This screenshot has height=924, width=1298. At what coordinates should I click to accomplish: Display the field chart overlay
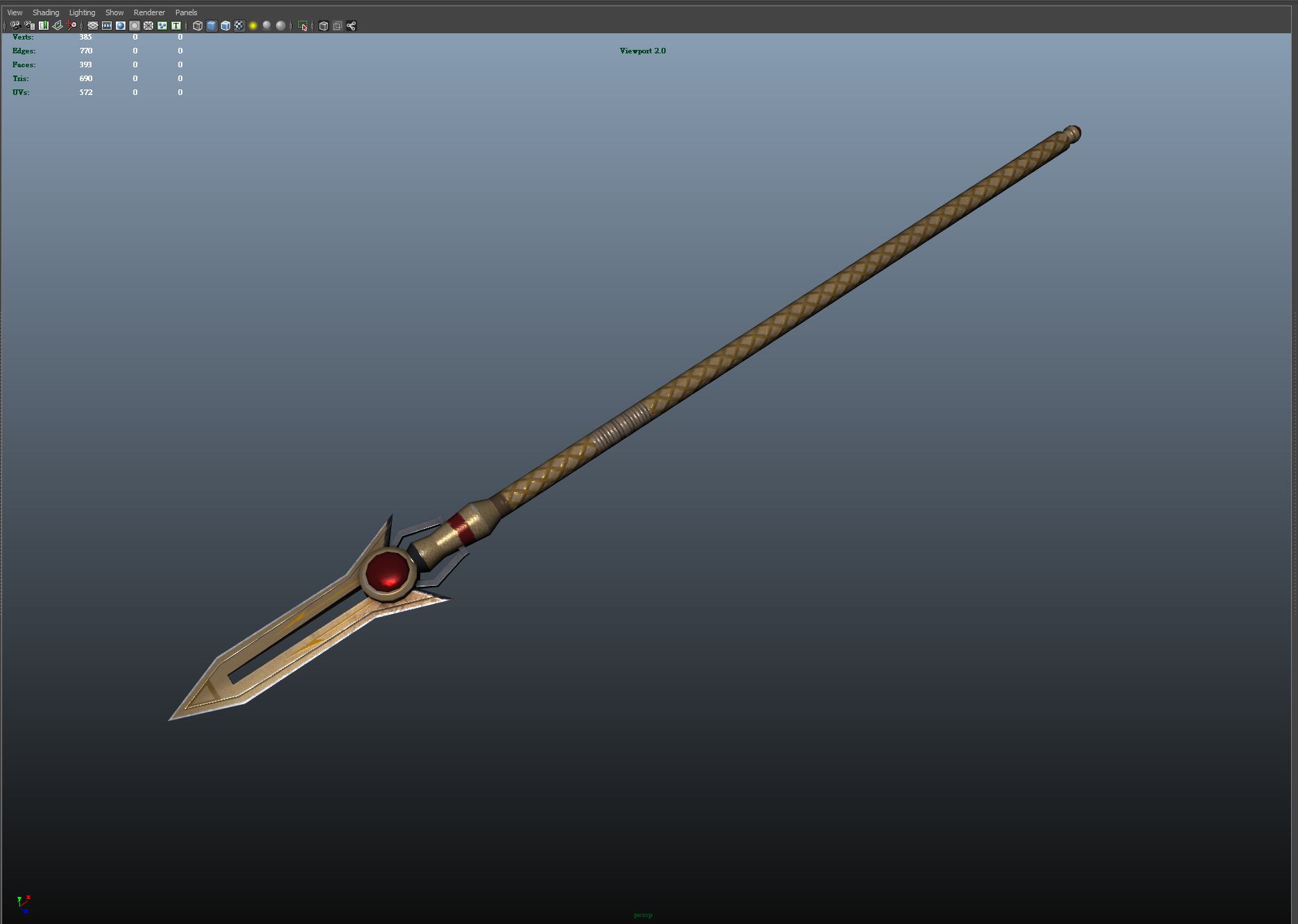point(149,26)
